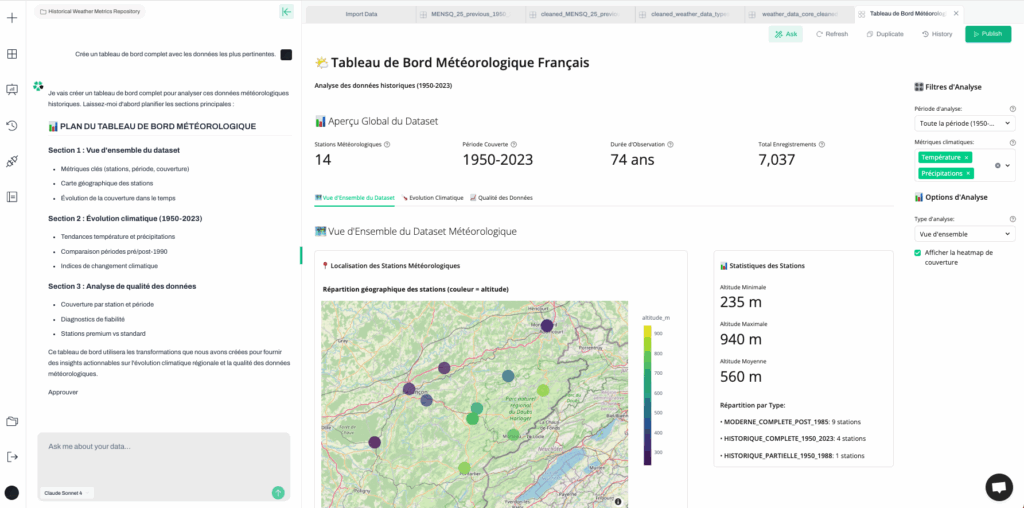This screenshot has height=508, width=1024.
Task: Click the logout icon in left sidebar
Action: 12,456
